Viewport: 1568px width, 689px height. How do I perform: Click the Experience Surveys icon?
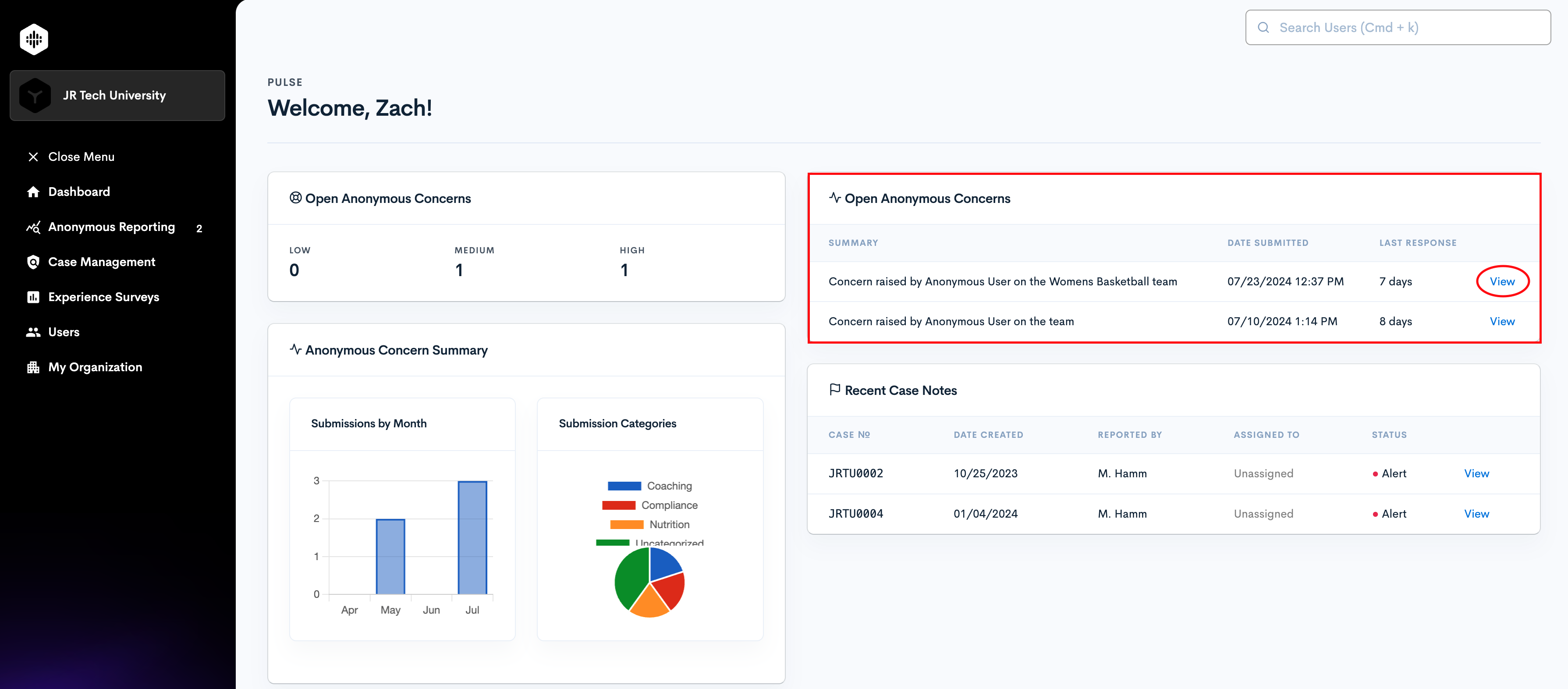pyautogui.click(x=33, y=297)
